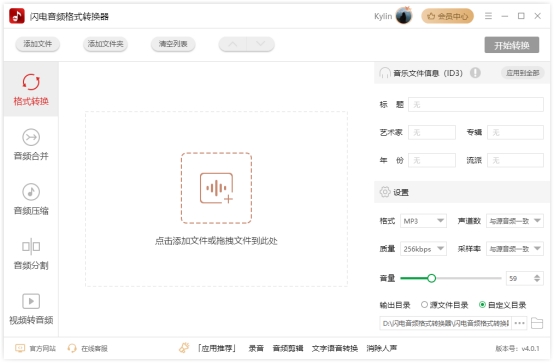Click the 应用推荐 app recommendation label
This screenshot has height=363, width=554.
coord(217,349)
